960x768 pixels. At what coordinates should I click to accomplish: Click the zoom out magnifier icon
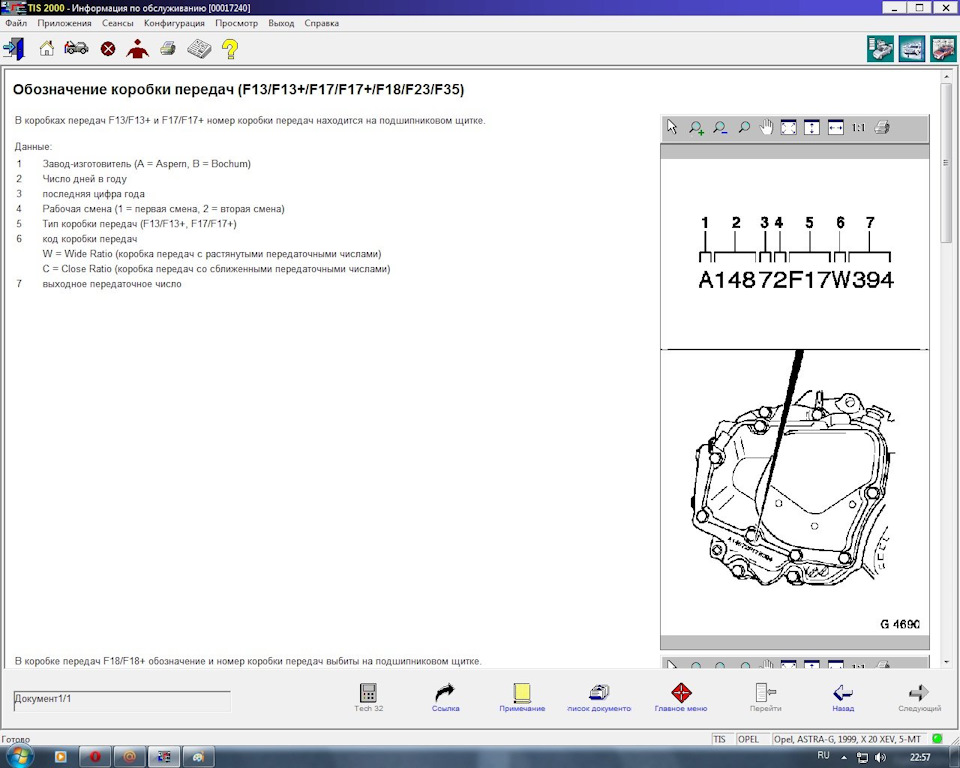coord(720,128)
